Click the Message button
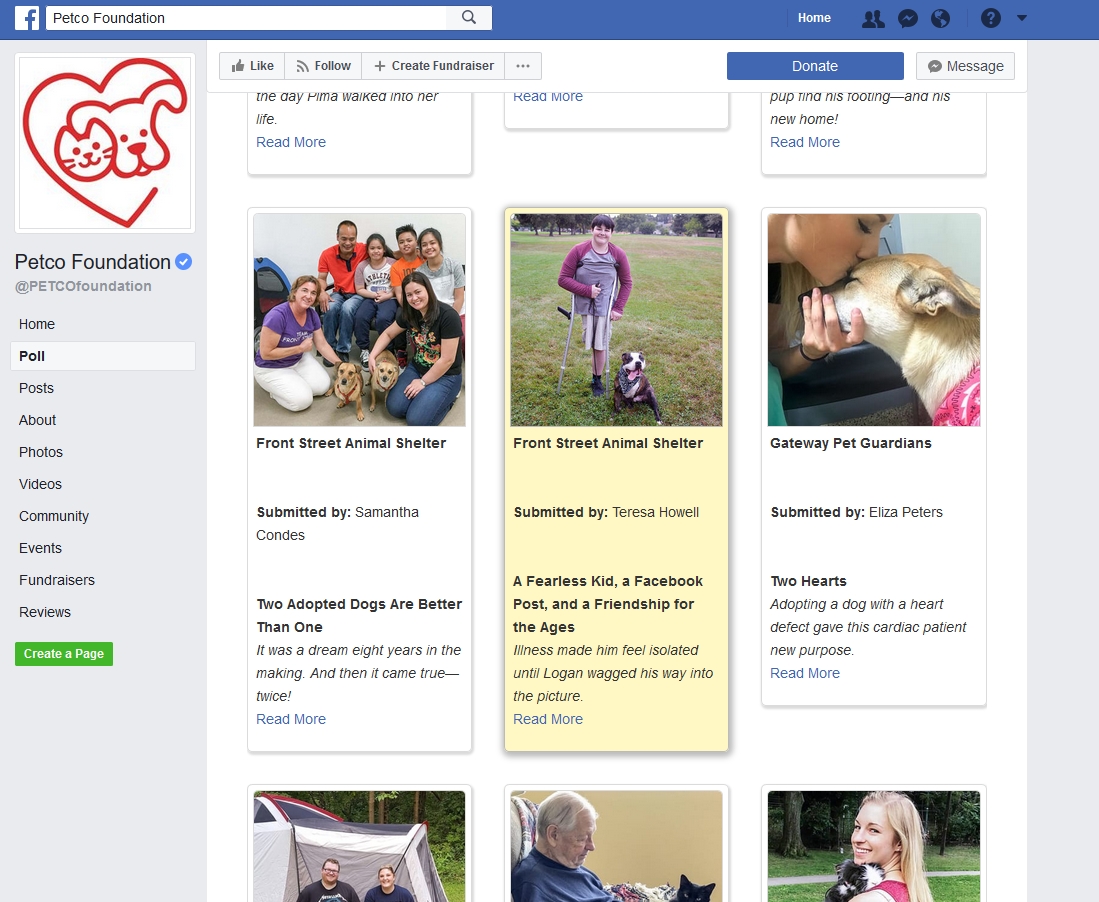1099x902 pixels. [x=965, y=66]
